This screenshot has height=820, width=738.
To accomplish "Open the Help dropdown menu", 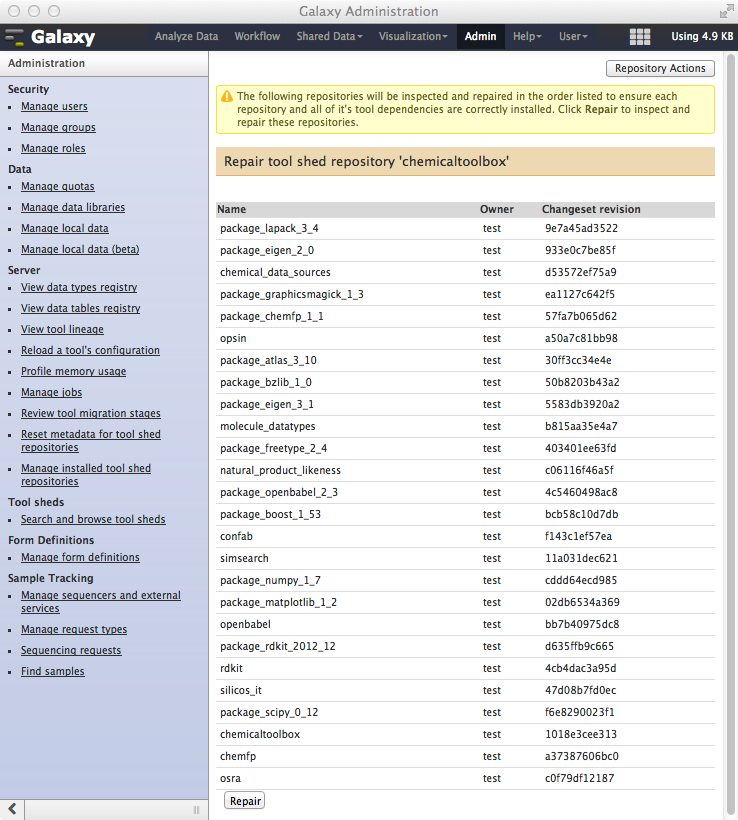I will click(x=527, y=37).
